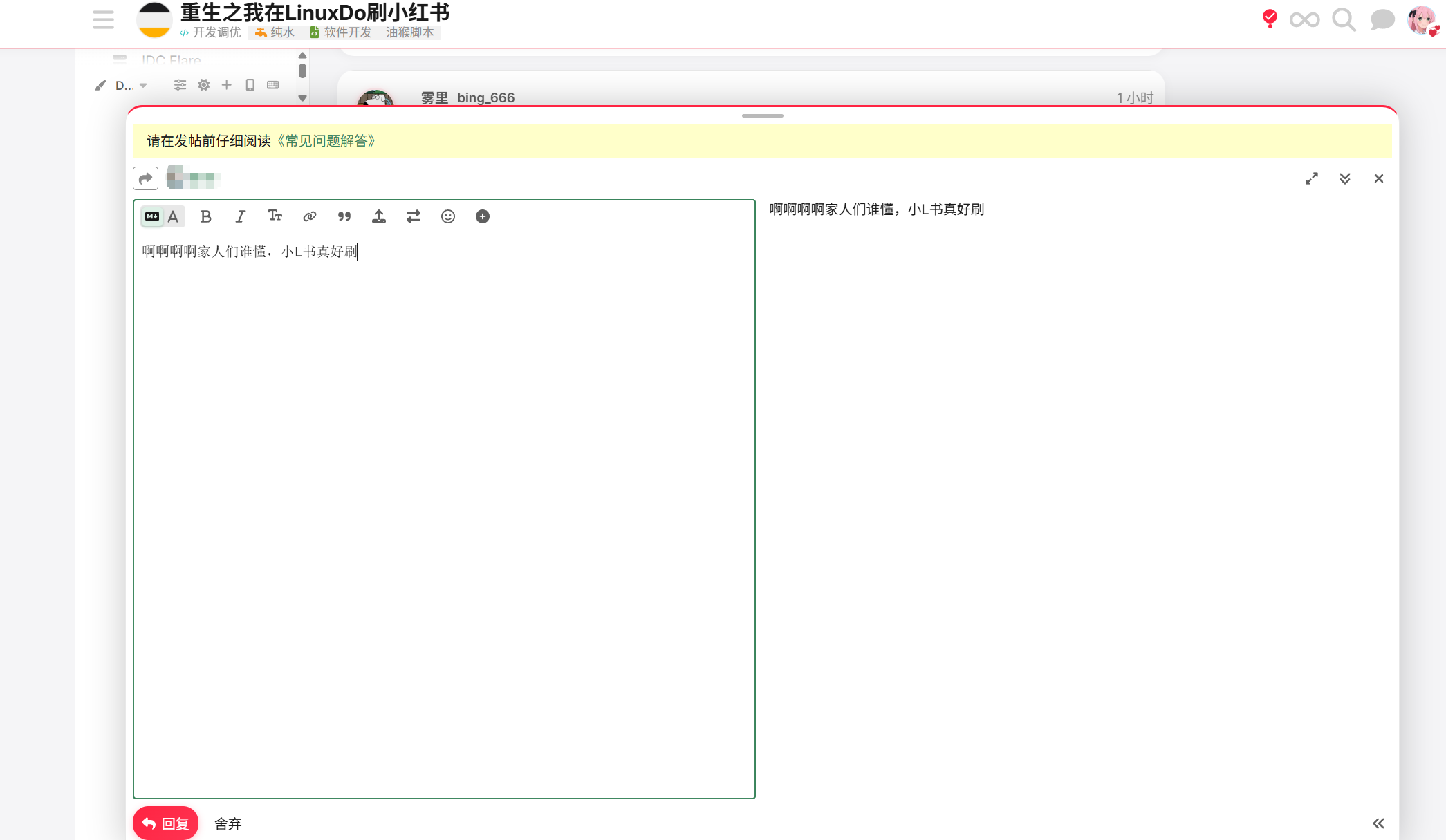Insert a blockquote
1446x840 pixels.
[x=344, y=216]
